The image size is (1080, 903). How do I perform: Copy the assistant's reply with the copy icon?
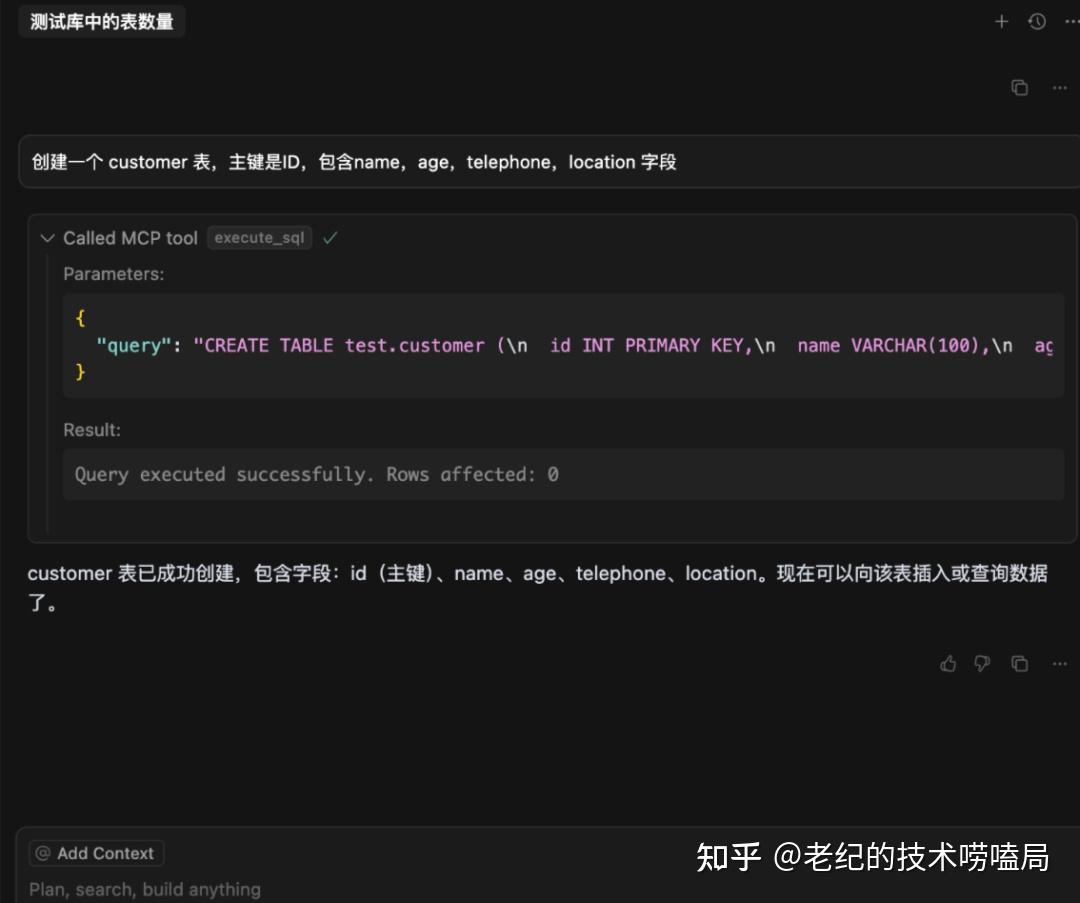tap(1019, 663)
